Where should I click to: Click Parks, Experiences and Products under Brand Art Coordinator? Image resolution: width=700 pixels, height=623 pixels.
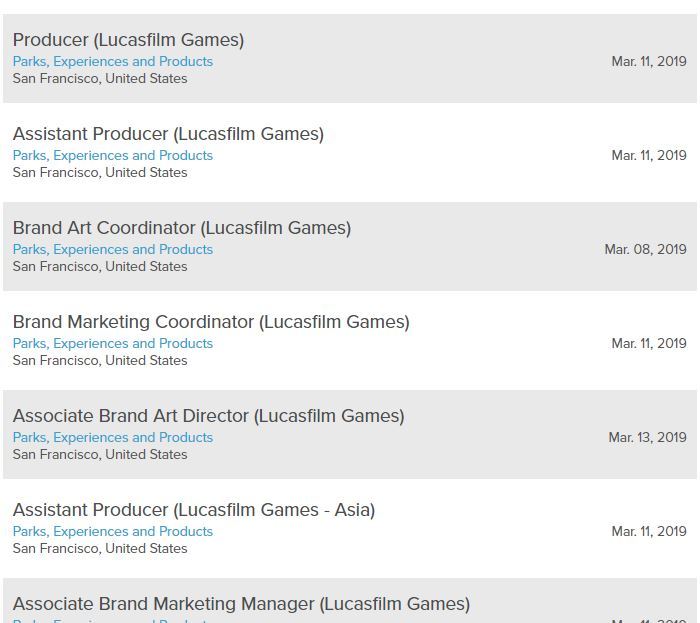[x=112, y=249]
